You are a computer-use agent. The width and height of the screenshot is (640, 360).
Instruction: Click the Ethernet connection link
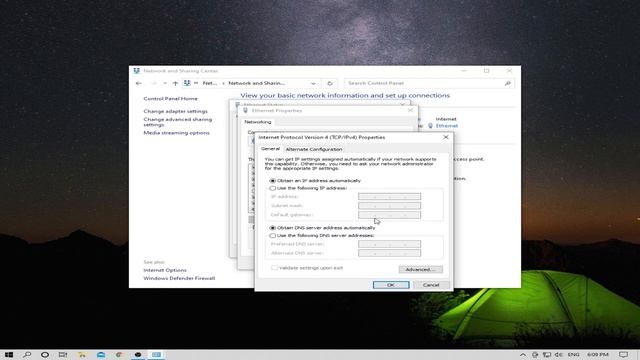[447, 126]
